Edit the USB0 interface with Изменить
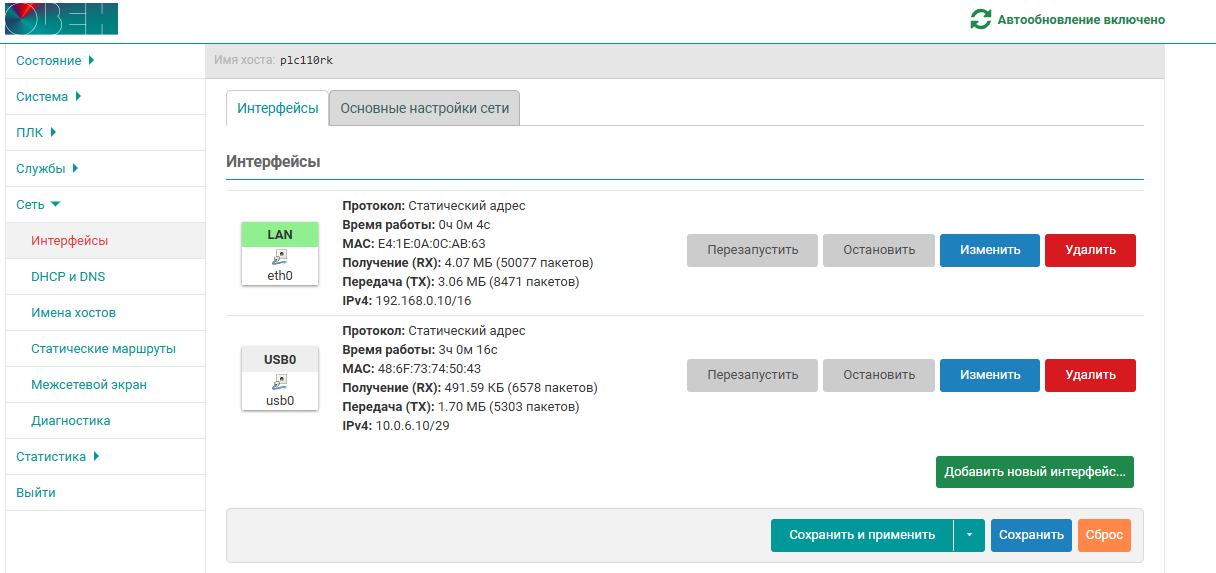1216x573 pixels. point(990,375)
